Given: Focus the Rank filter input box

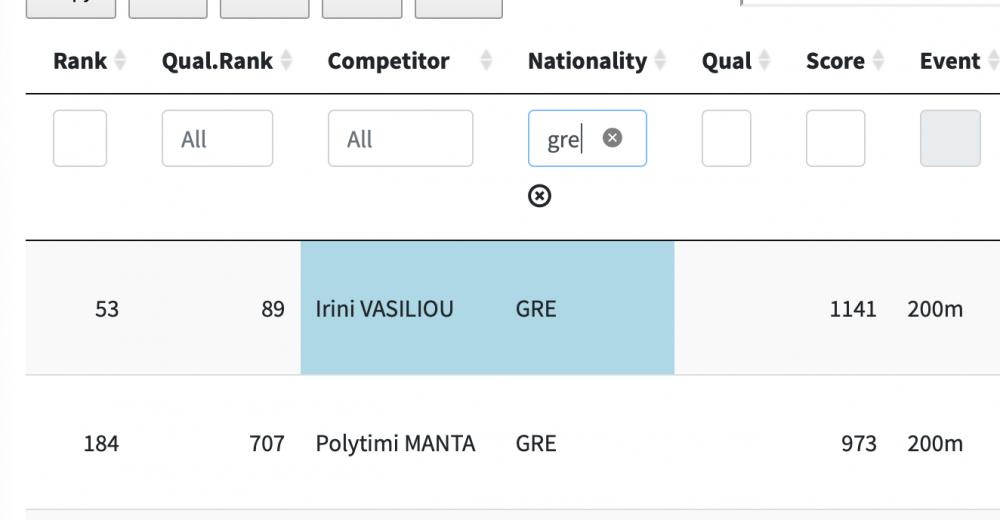Looking at the screenshot, I should (x=80, y=139).
